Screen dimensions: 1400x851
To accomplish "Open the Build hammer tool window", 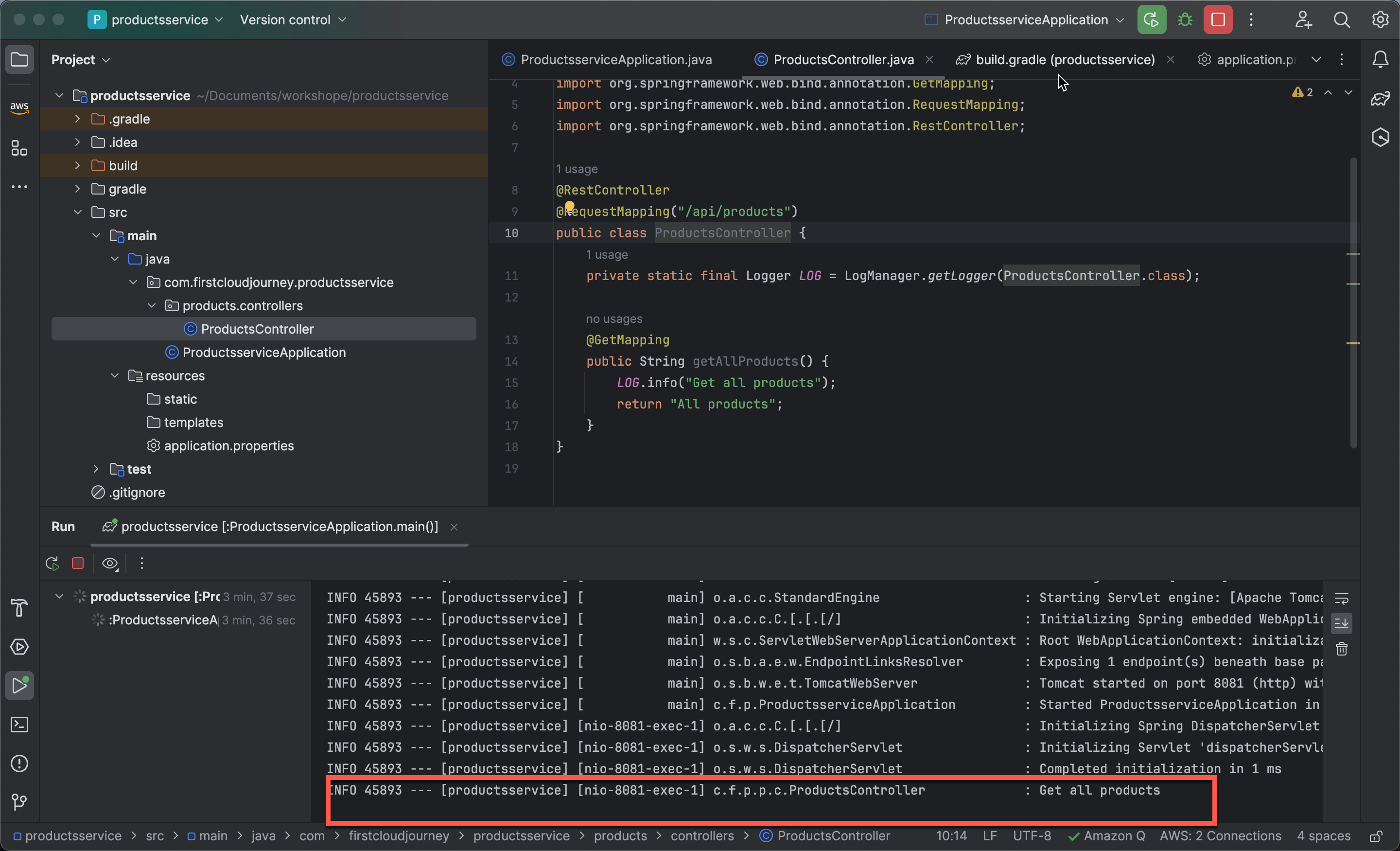I will (19, 608).
